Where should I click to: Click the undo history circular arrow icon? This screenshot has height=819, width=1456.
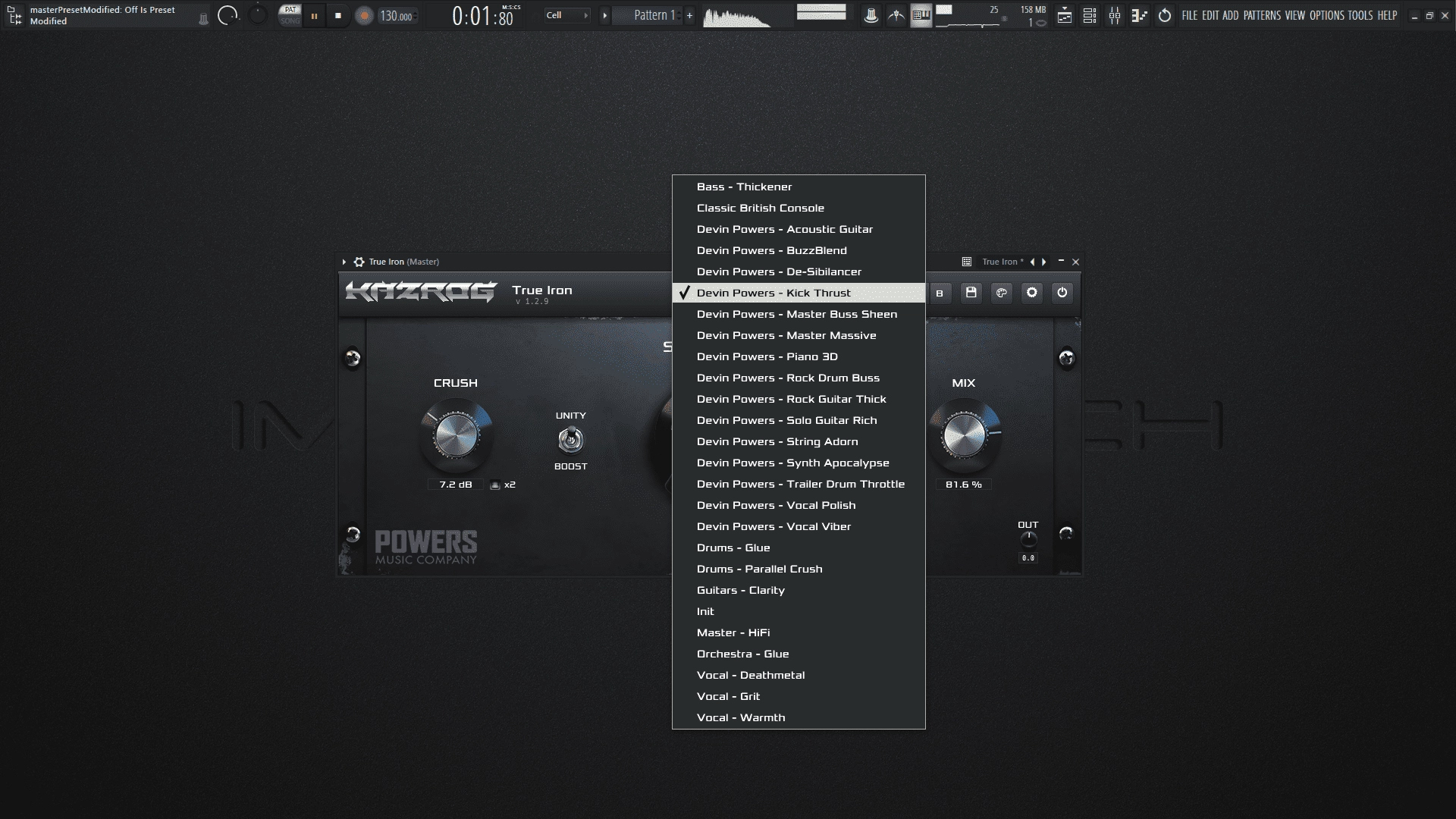click(x=1165, y=15)
